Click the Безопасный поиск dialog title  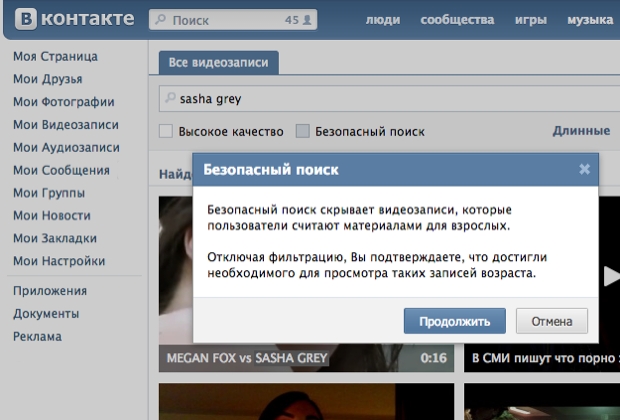271,170
